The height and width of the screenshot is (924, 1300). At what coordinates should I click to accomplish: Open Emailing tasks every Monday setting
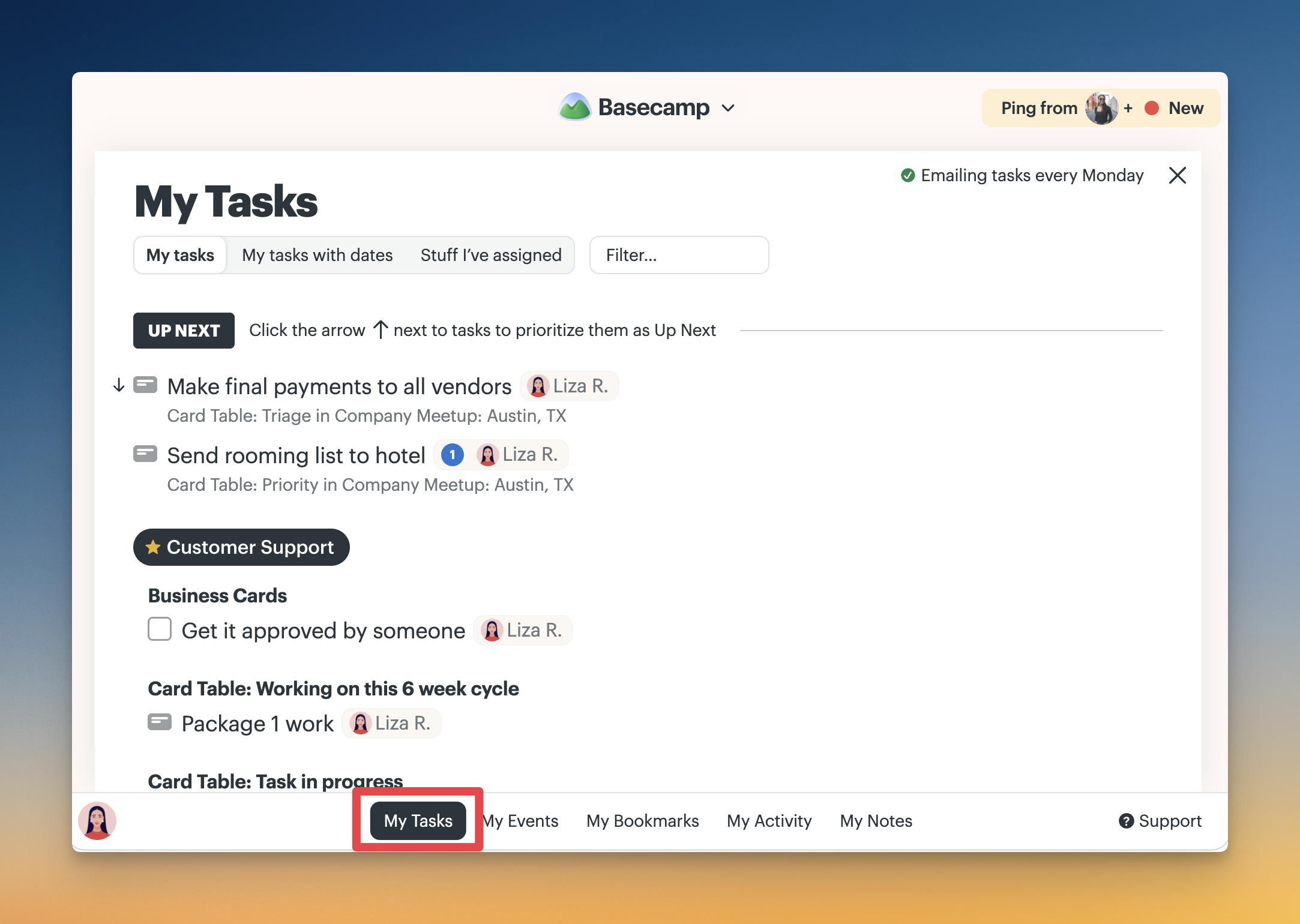pyautogui.click(x=1022, y=175)
